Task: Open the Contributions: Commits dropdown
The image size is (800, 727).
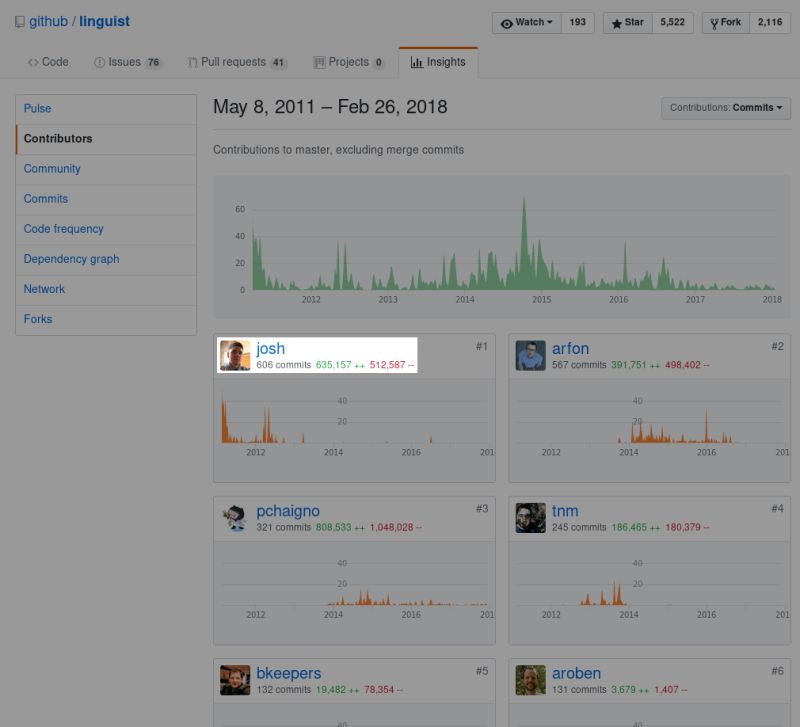Action: [x=725, y=108]
